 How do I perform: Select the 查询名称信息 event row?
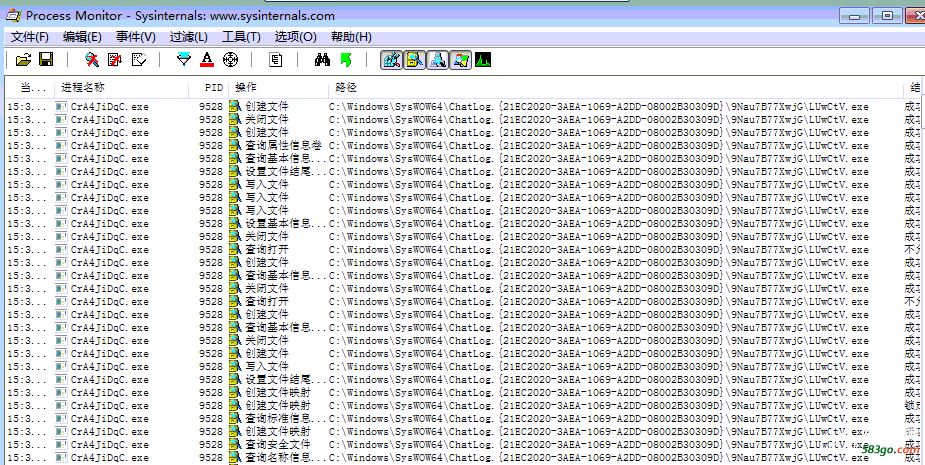pos(463,457)
